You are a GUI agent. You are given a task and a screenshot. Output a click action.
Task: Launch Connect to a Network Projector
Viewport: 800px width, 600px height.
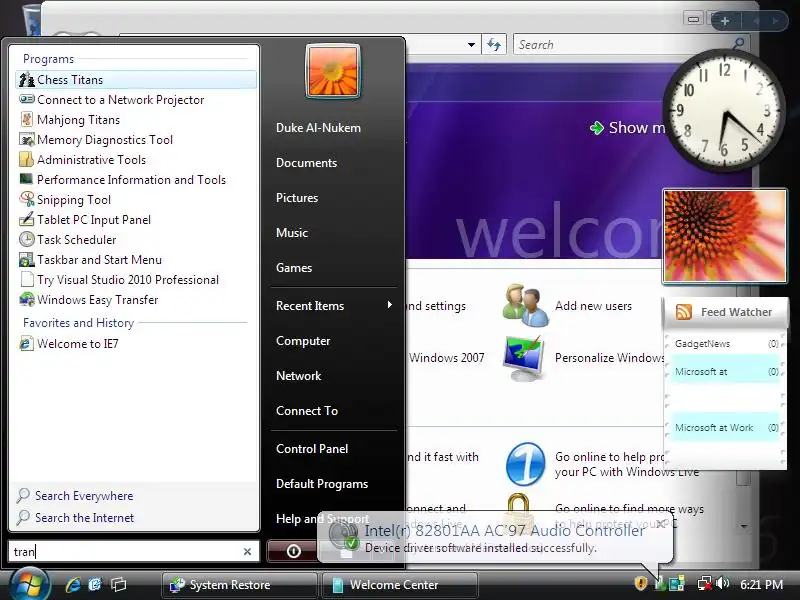point(136,99)
